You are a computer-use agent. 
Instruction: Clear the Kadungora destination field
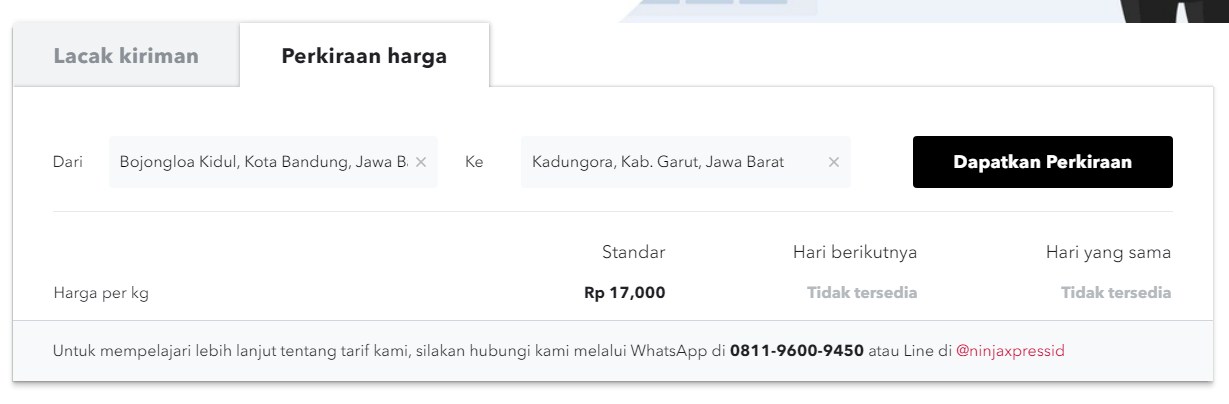[834, 162]
